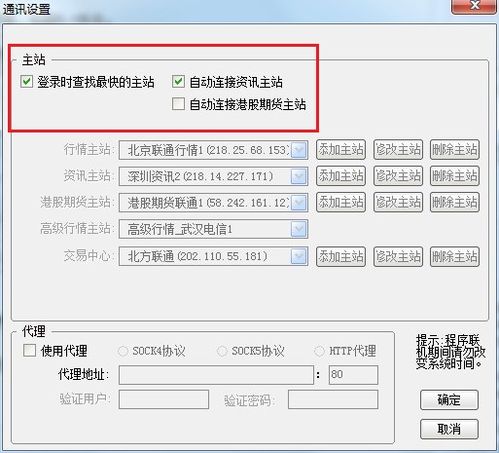
Task: Cancel the dialog with 取消 button
Action: [x=449, y=429]
